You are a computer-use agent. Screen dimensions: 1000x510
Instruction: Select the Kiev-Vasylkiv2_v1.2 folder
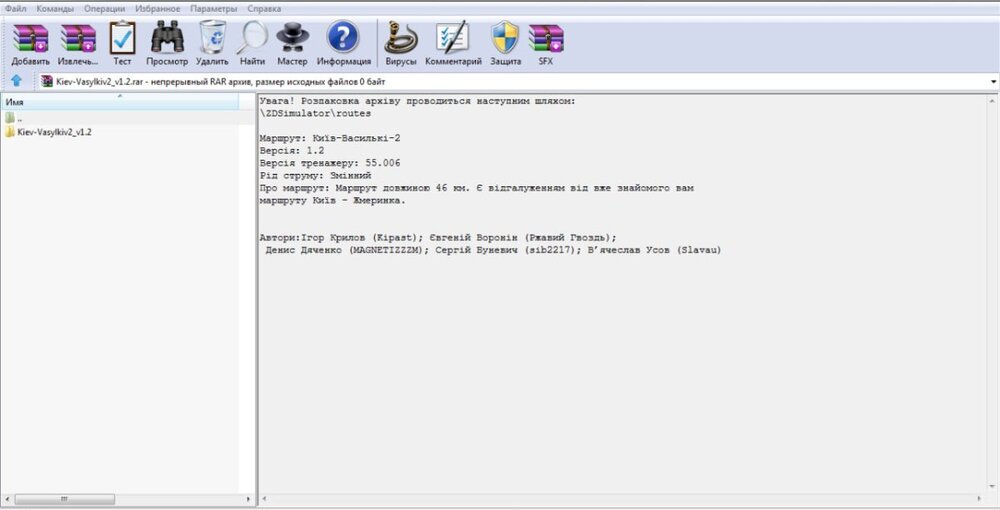coord(54,132)
